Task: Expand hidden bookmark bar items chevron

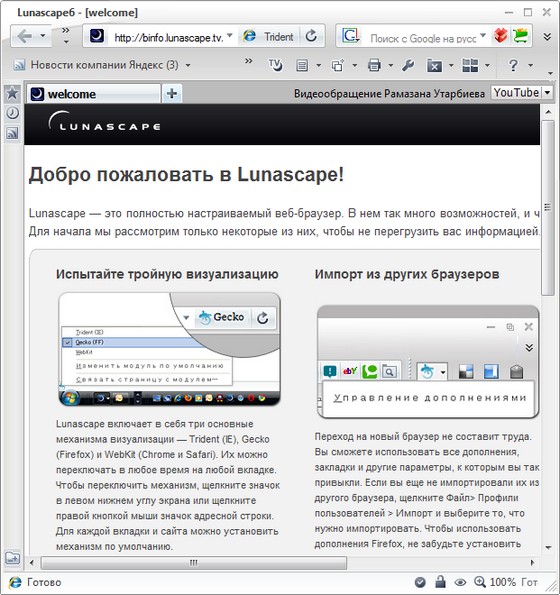Action: pyautogui.click(x=249, y=61)
